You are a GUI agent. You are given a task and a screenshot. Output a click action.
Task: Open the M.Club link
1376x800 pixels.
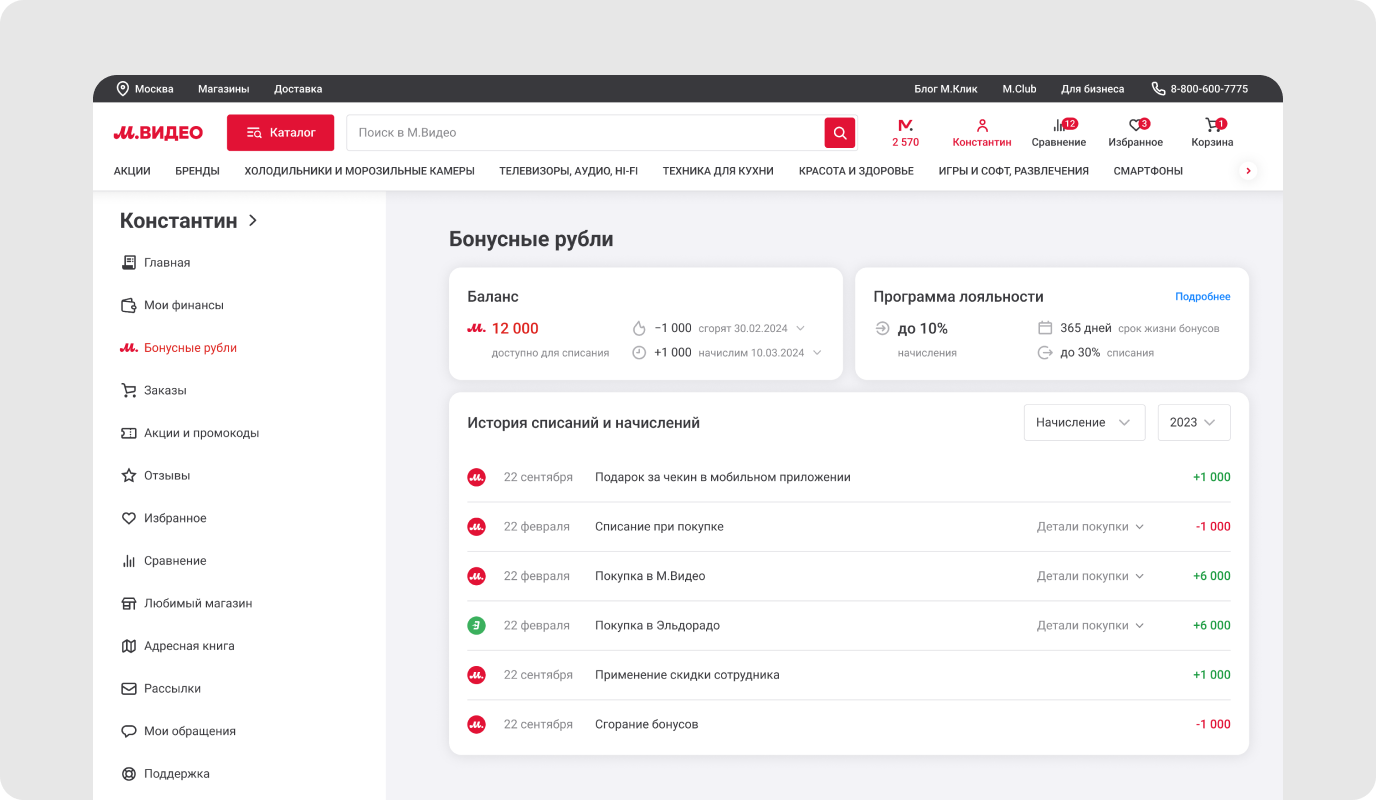coord(1019,89)
